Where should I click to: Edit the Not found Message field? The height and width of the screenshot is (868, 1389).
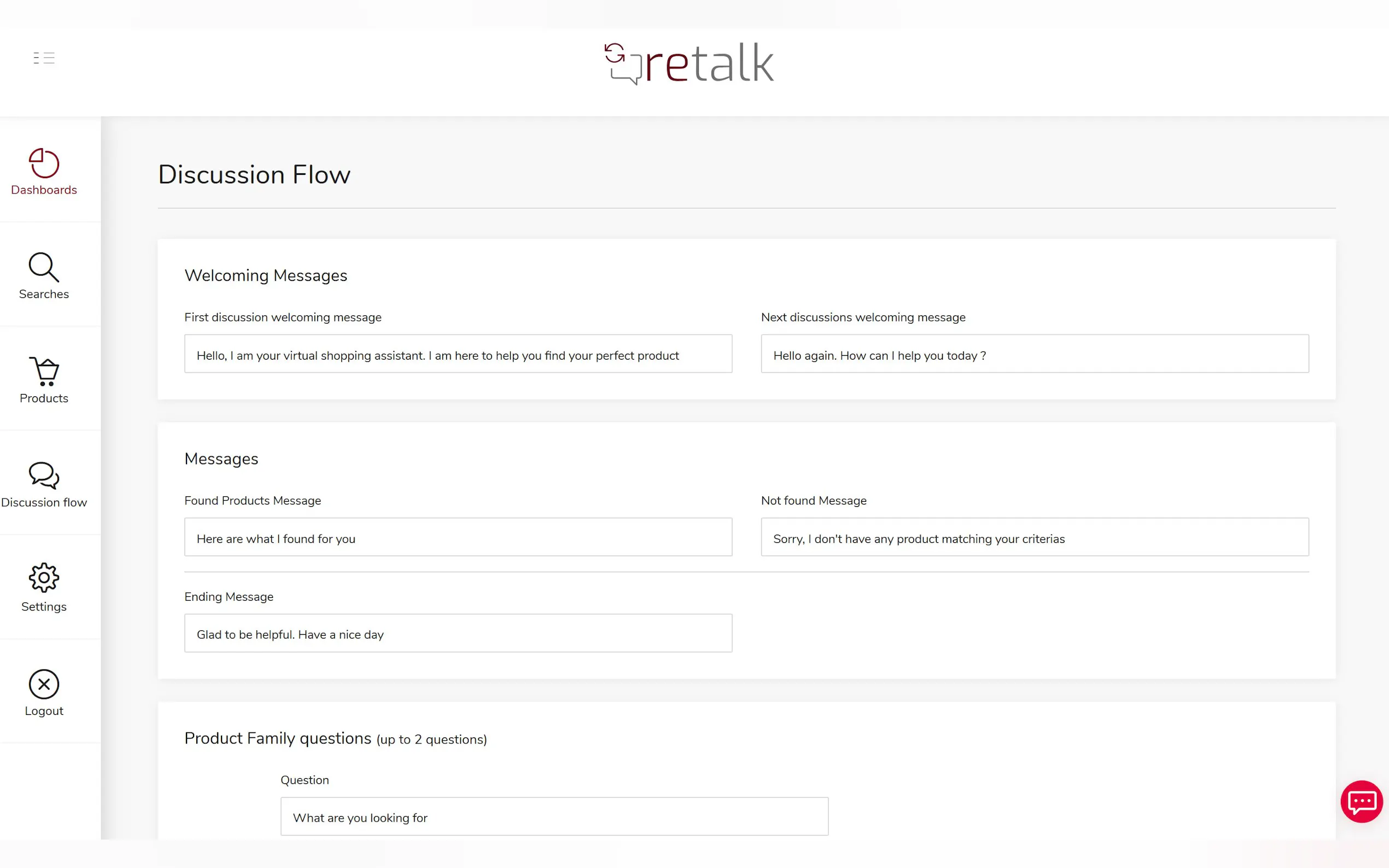pos(1034,537)
